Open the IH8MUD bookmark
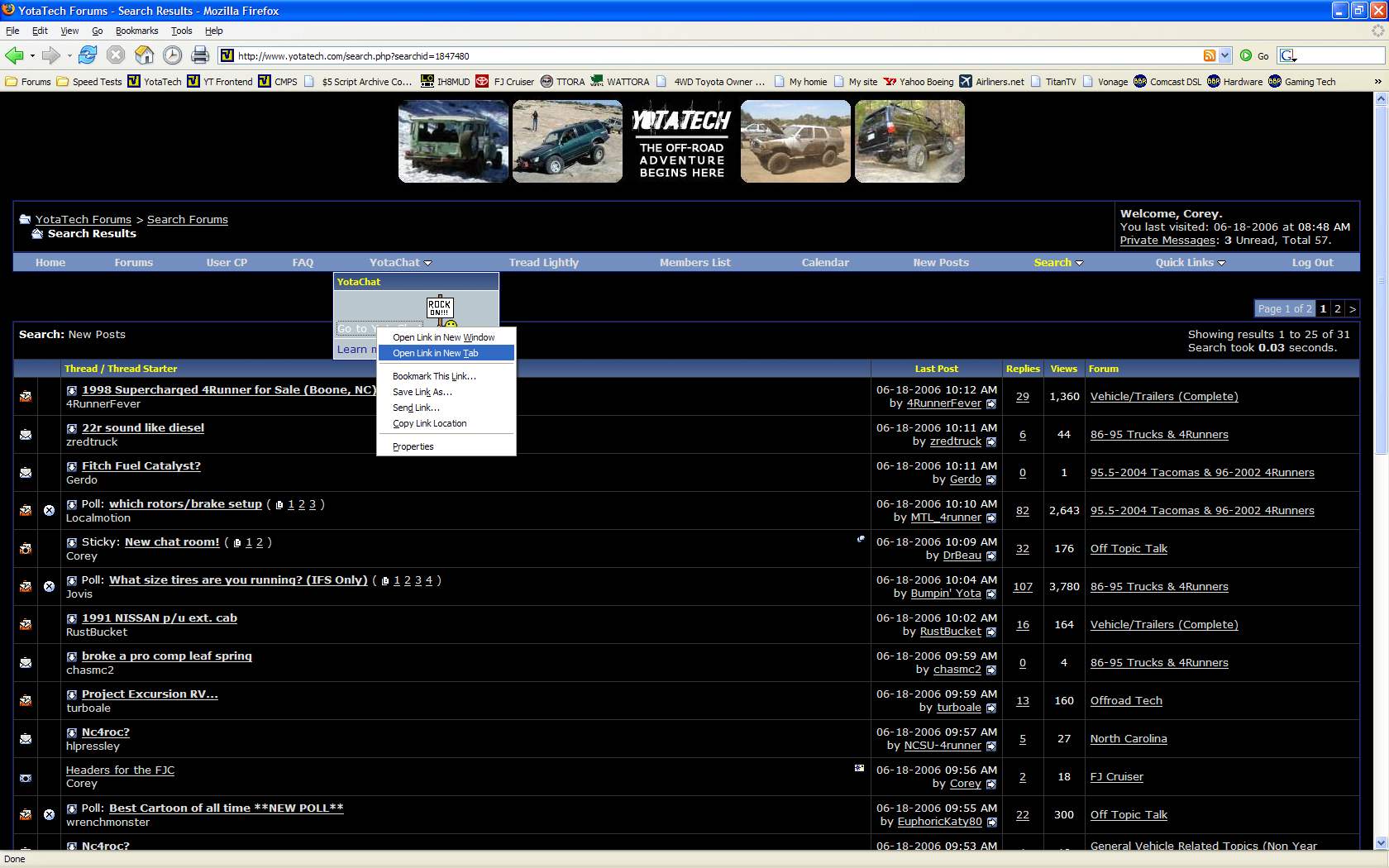This screenshot has height=868, width=1389. (x=446, y=82)
